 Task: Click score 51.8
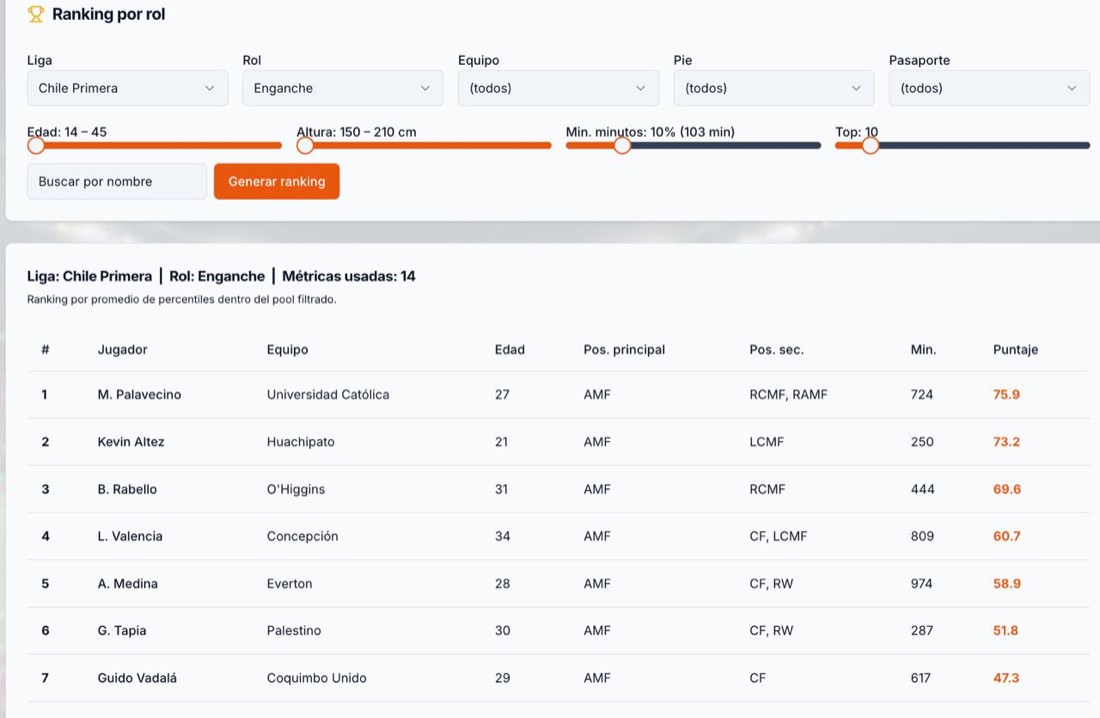coord(1005,630)
